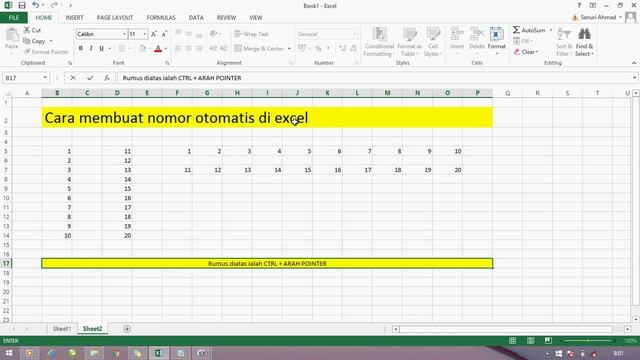Click the AutoSum sigma button
The image size is (640, 360).
click(529, 30)
